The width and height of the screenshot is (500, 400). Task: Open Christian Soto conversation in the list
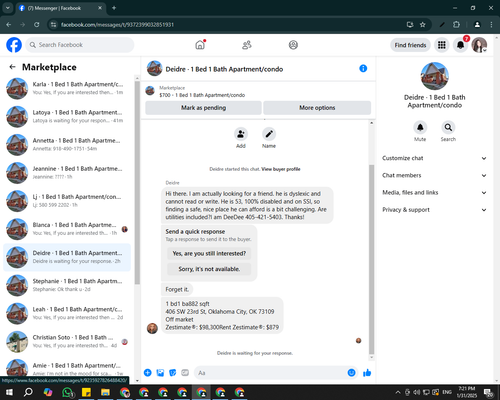click(x=67, y=342)
